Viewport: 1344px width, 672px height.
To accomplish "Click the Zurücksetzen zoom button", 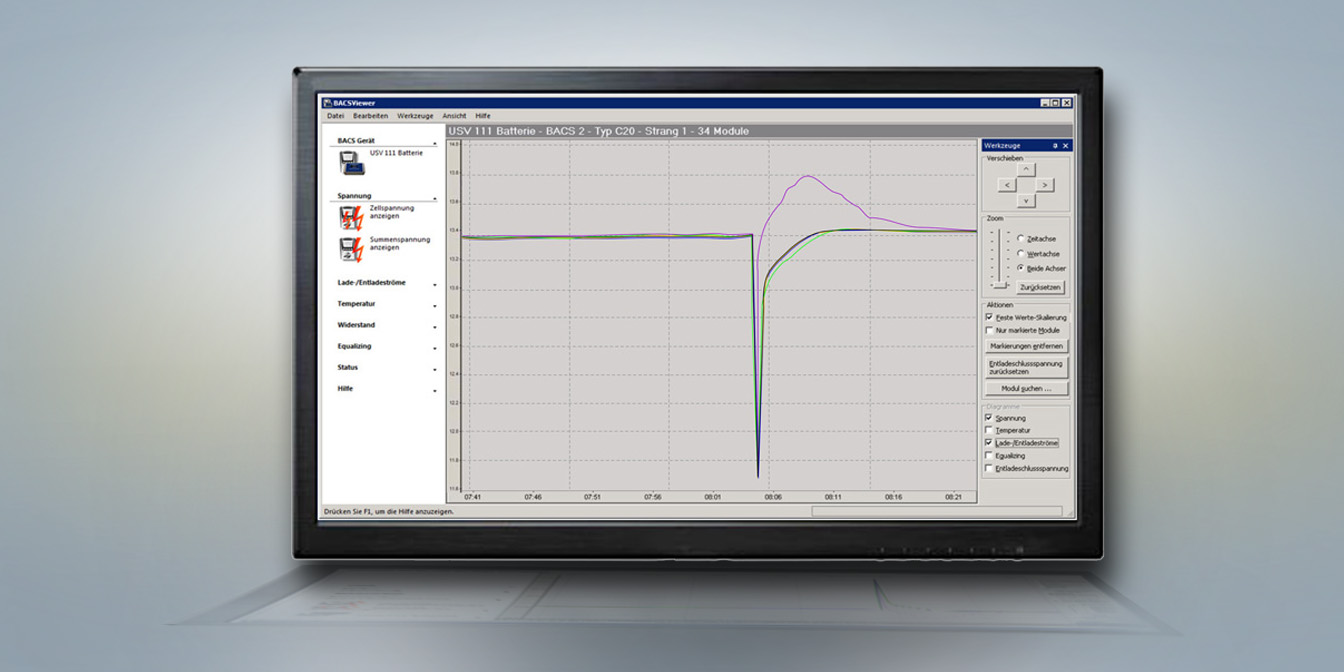I will [x=1040, y=287].
